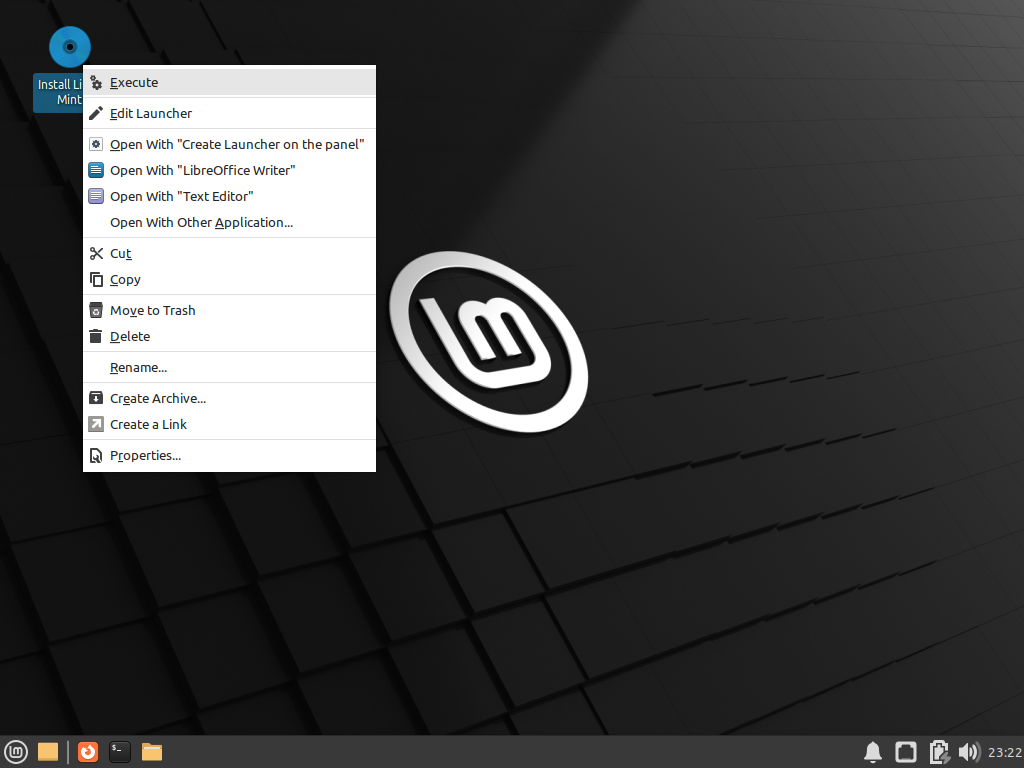The height and width of the screenshot is (768, 1024).
Task: Click the Move to Trash icon
Action: (96, 310)
